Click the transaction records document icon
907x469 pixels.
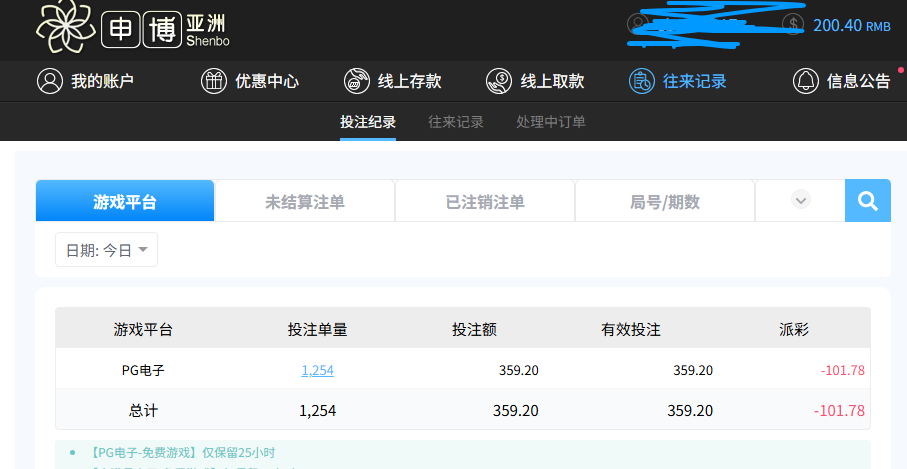(641, 81)
